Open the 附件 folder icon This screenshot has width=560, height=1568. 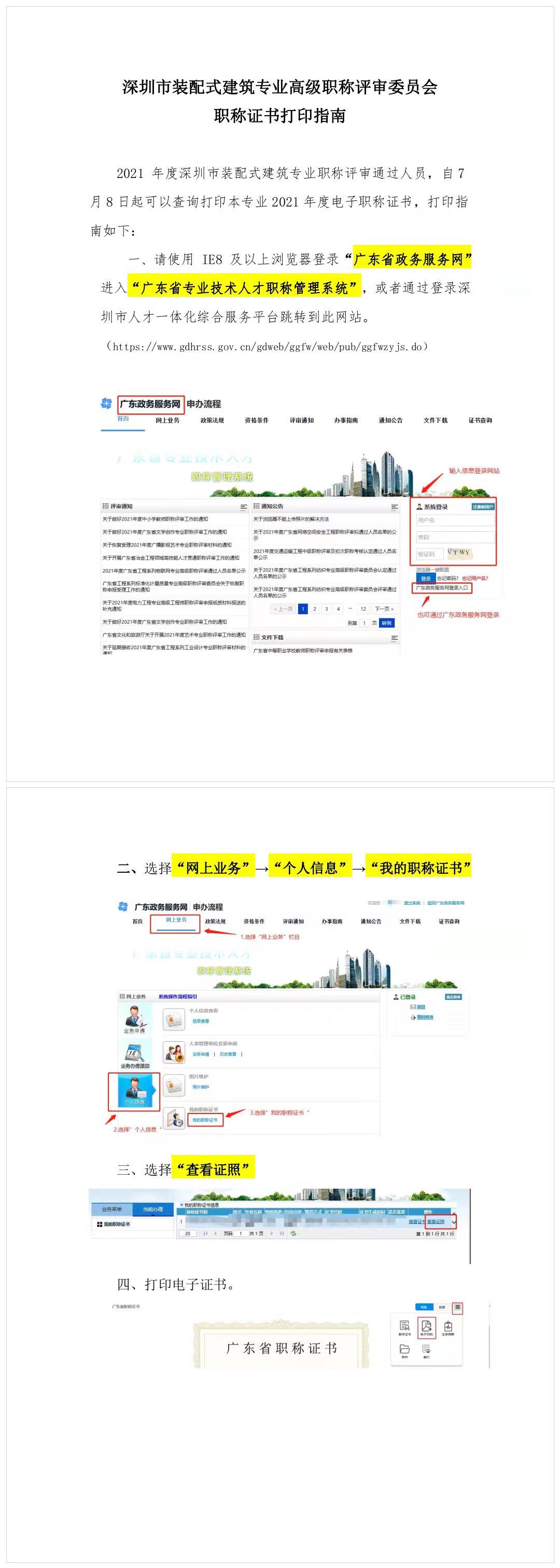coord(404,1349)
